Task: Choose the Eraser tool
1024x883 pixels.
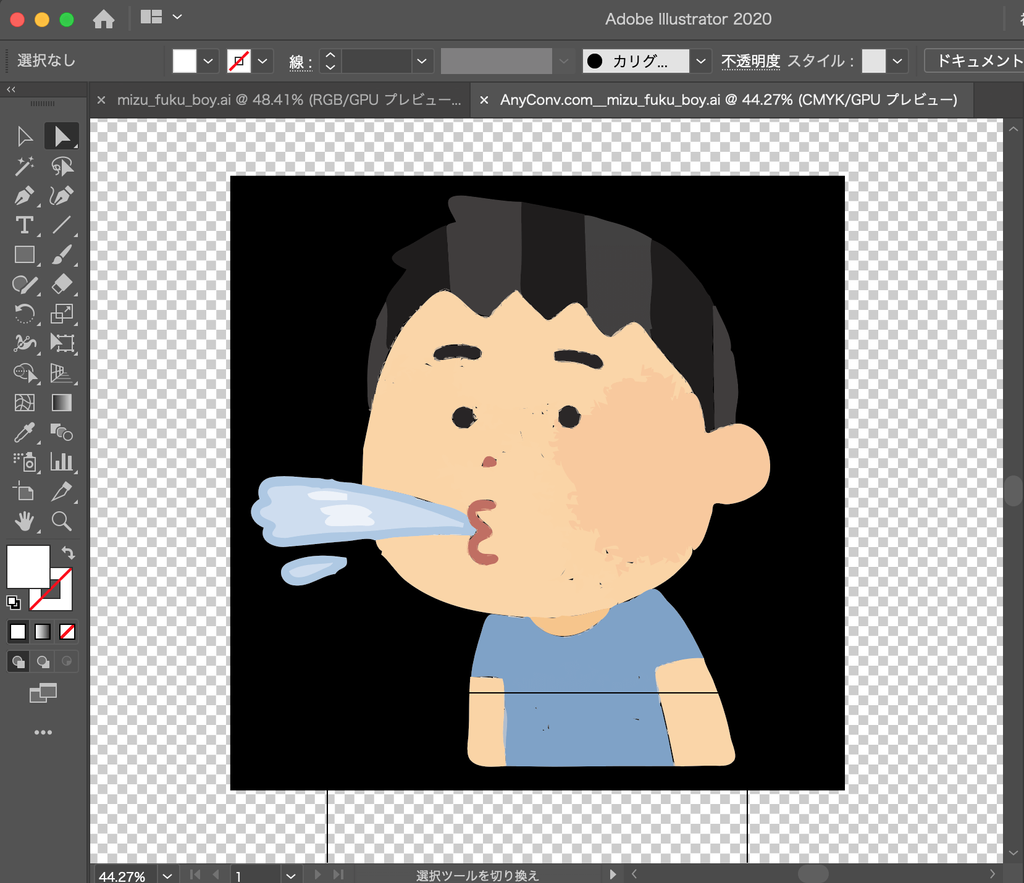Action: (x=61, y=284)
